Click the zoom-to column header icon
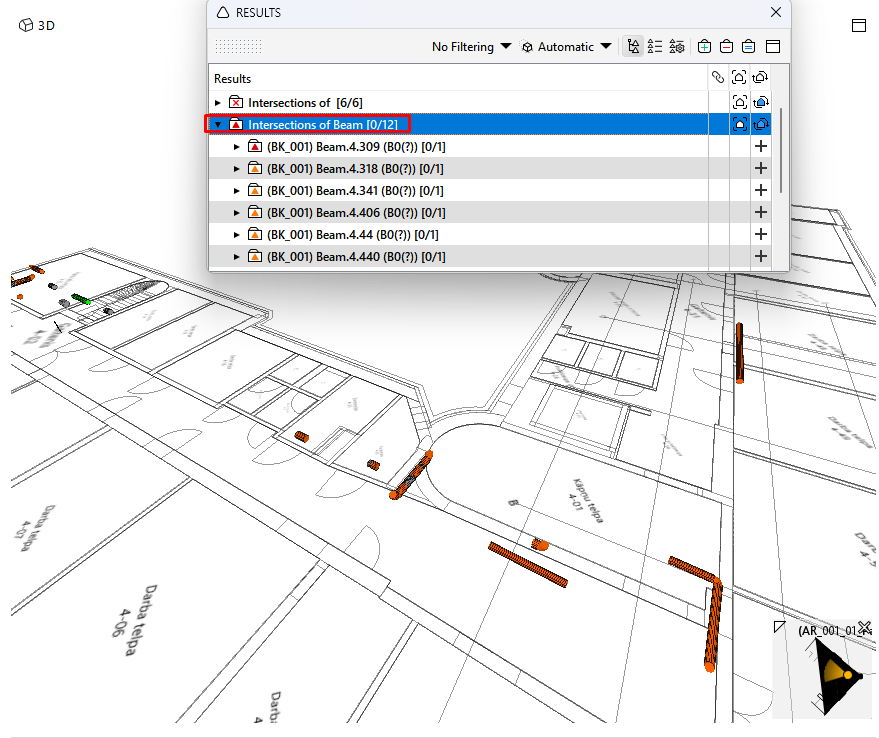879x738 pixels. [739, 77]
